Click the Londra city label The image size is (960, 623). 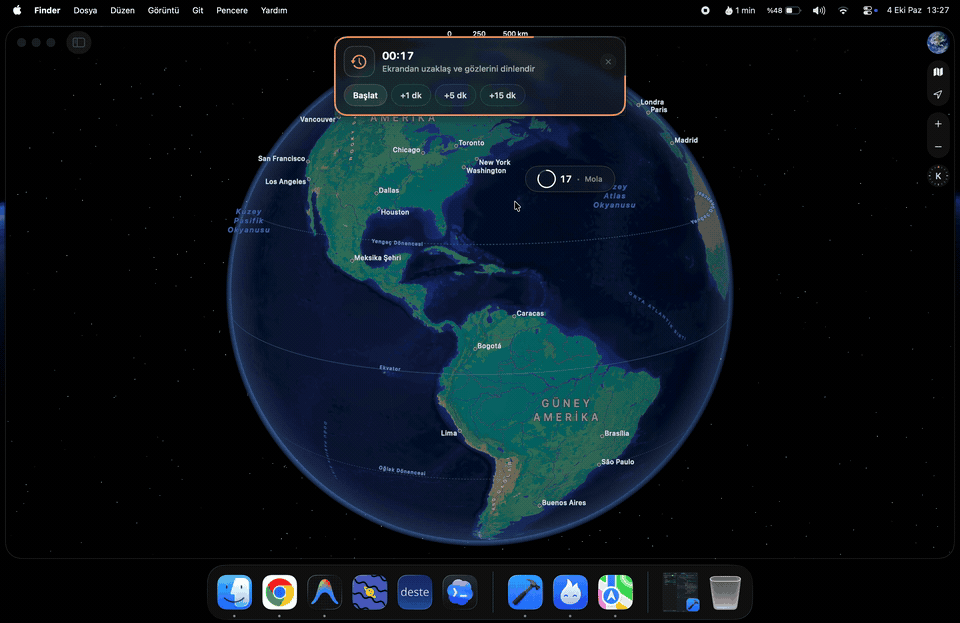(652, 102)
